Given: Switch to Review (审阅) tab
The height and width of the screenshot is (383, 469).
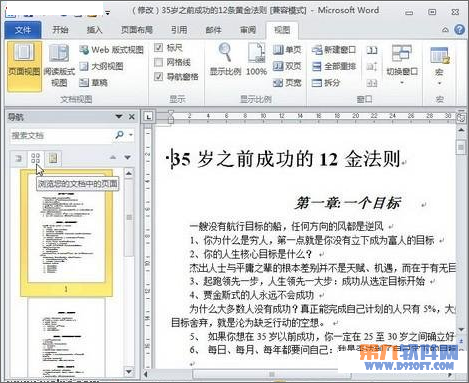Looking at the screenshot, I should pos(248,30).
